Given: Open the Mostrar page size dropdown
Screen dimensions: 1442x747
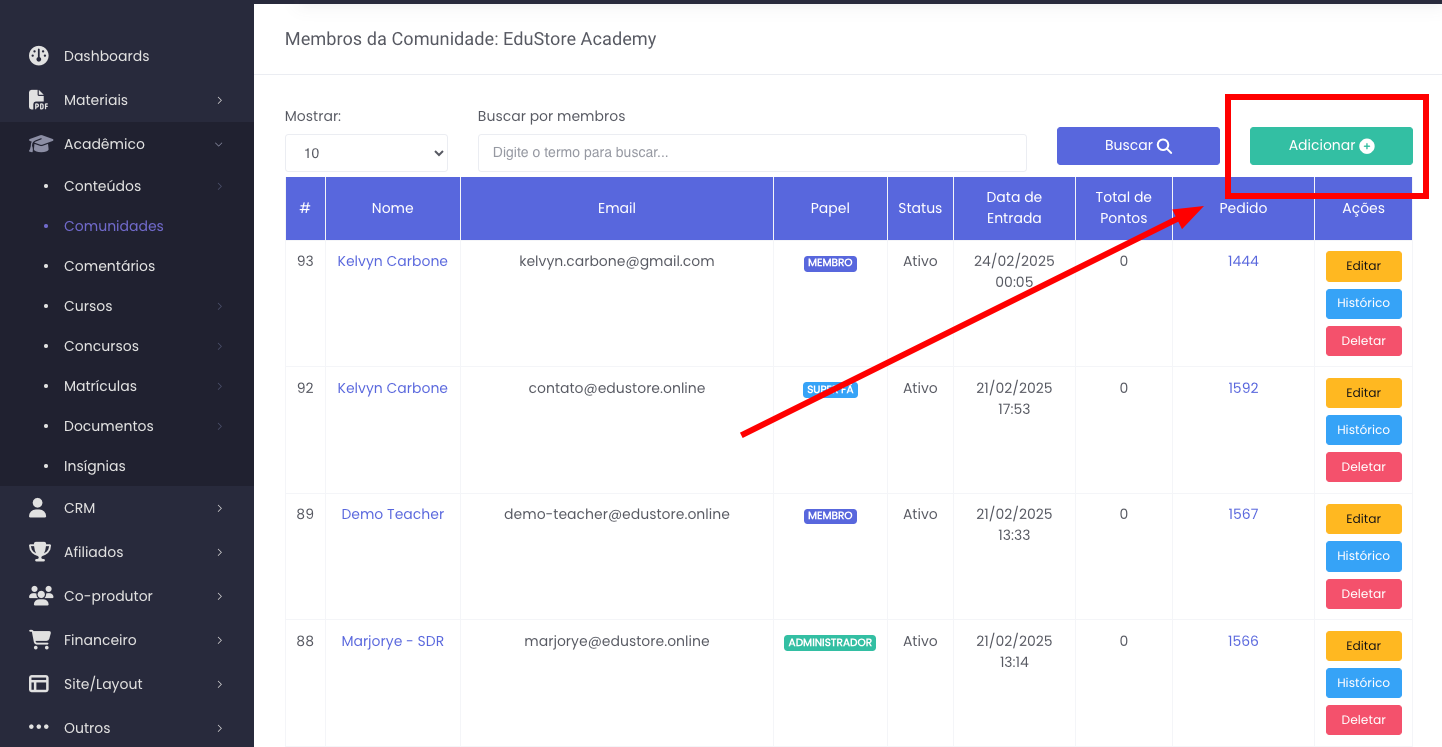Looking at the screenshot, I should (366, 153).
